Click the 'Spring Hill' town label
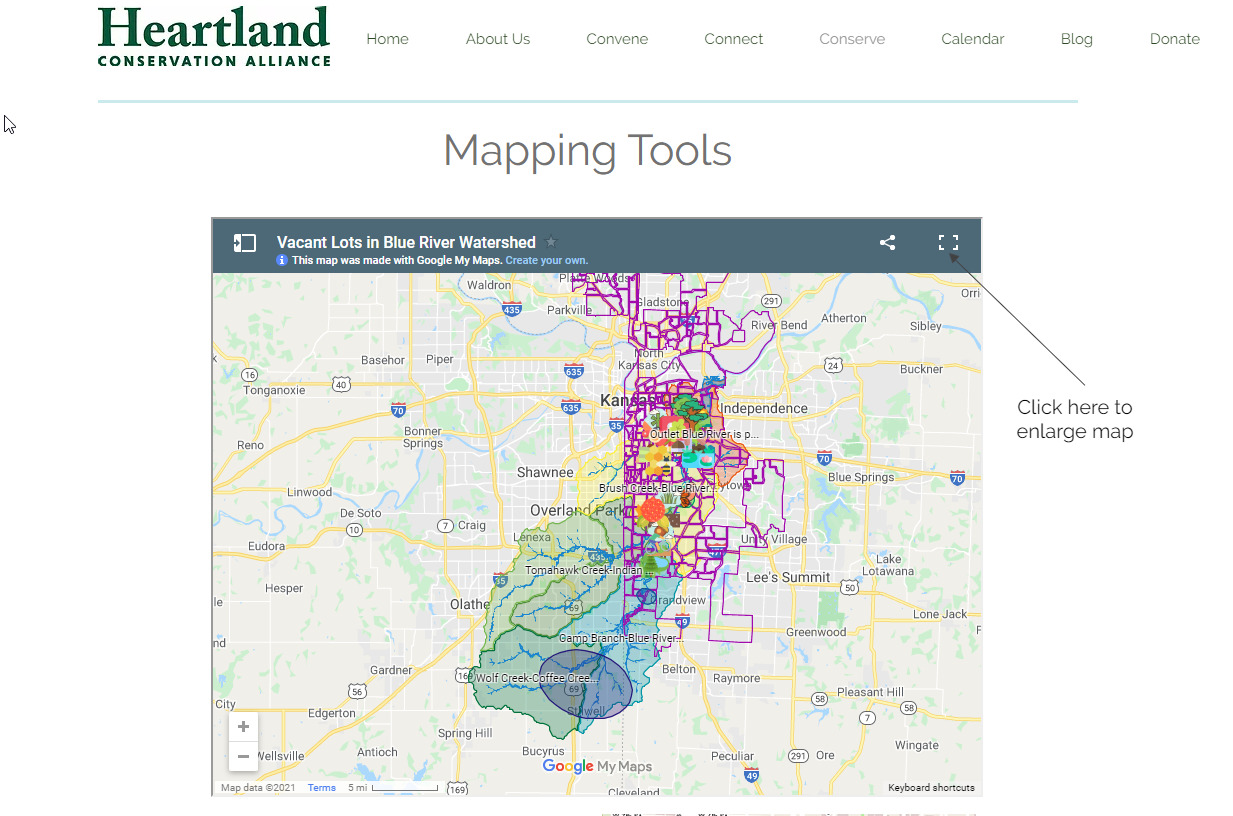The image size is (1233, 816). pyautogui.click(x=465, y=733)
